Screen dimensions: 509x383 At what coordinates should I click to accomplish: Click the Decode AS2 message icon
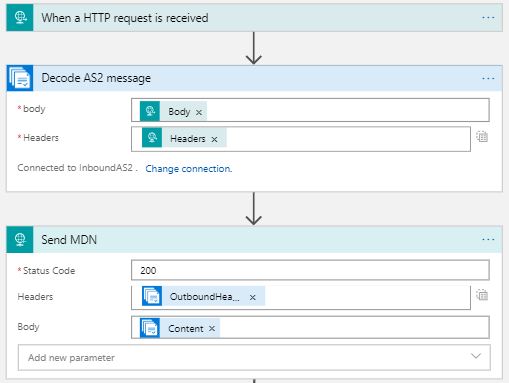click(x=20, y=78)
